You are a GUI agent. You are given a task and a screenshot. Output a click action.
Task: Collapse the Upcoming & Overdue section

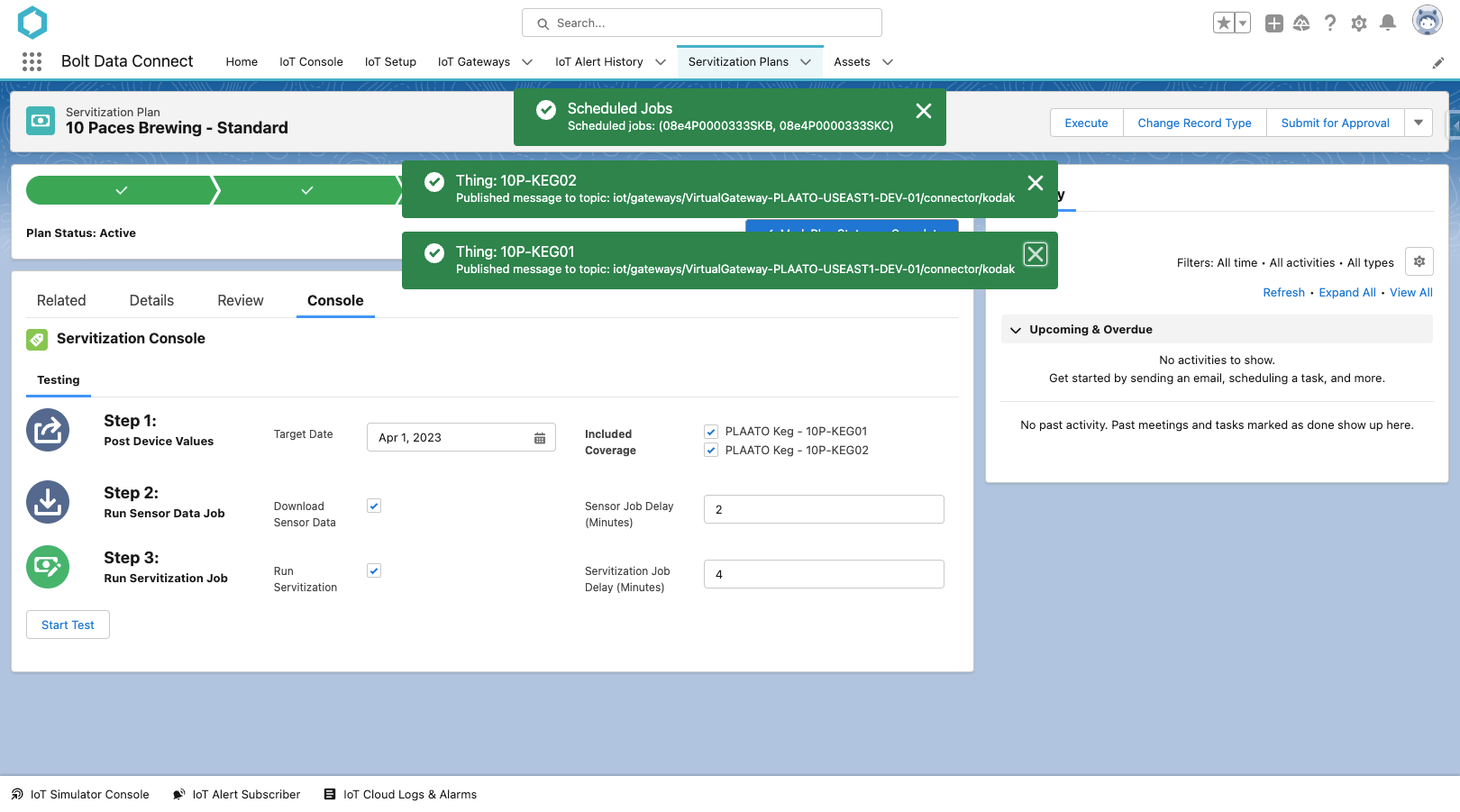point(1016,330)
